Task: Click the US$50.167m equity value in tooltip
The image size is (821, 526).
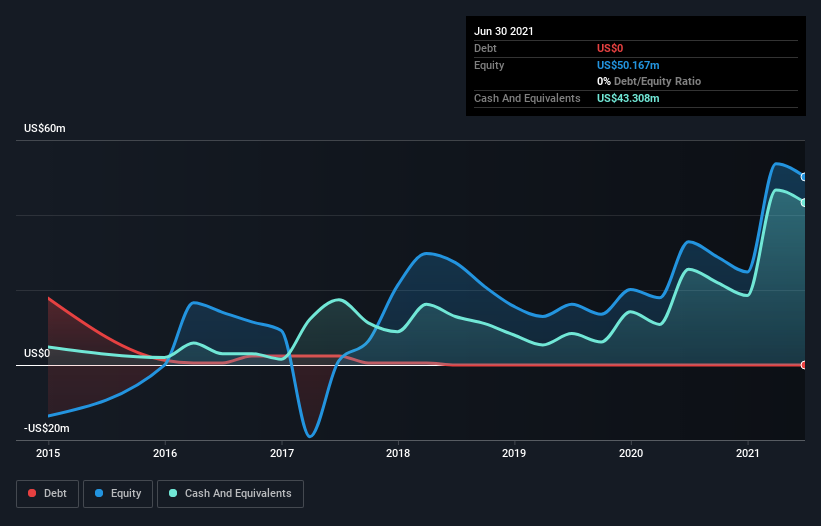Action: 628,65
